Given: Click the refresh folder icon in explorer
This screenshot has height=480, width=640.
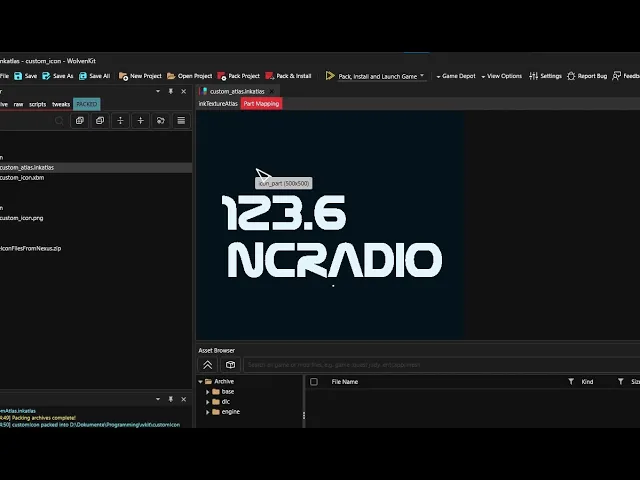Looking at the screenshot, I should tap(161, 120).
